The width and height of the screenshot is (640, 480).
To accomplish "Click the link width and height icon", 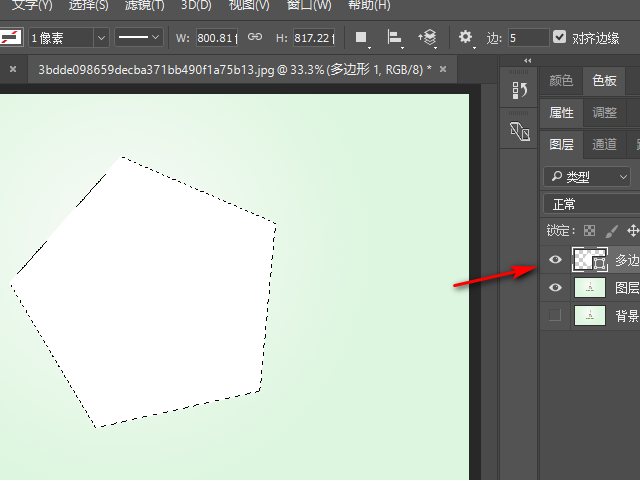I will click(255, 37).
